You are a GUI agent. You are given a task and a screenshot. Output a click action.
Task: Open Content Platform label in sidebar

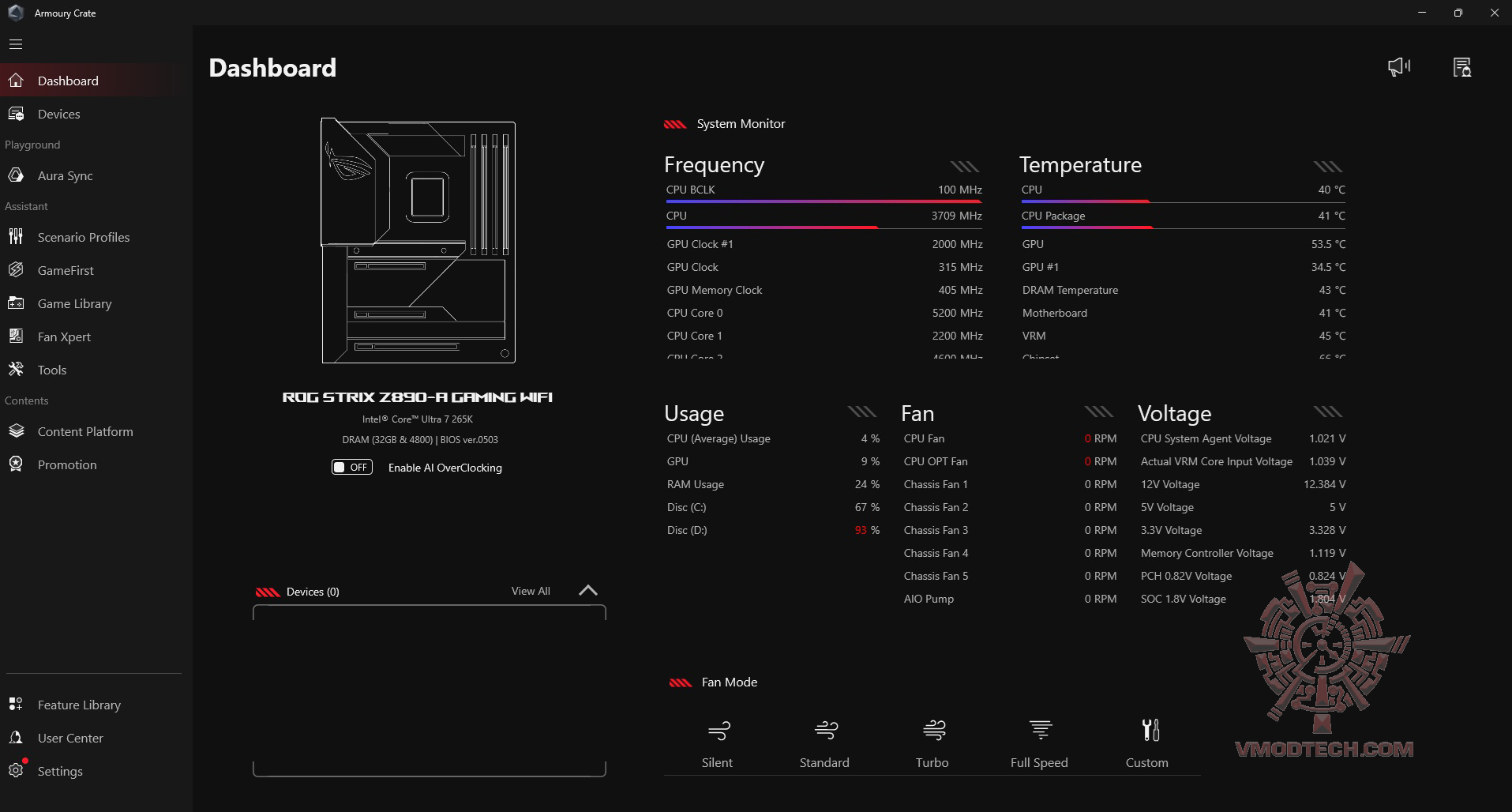[85, 431]
